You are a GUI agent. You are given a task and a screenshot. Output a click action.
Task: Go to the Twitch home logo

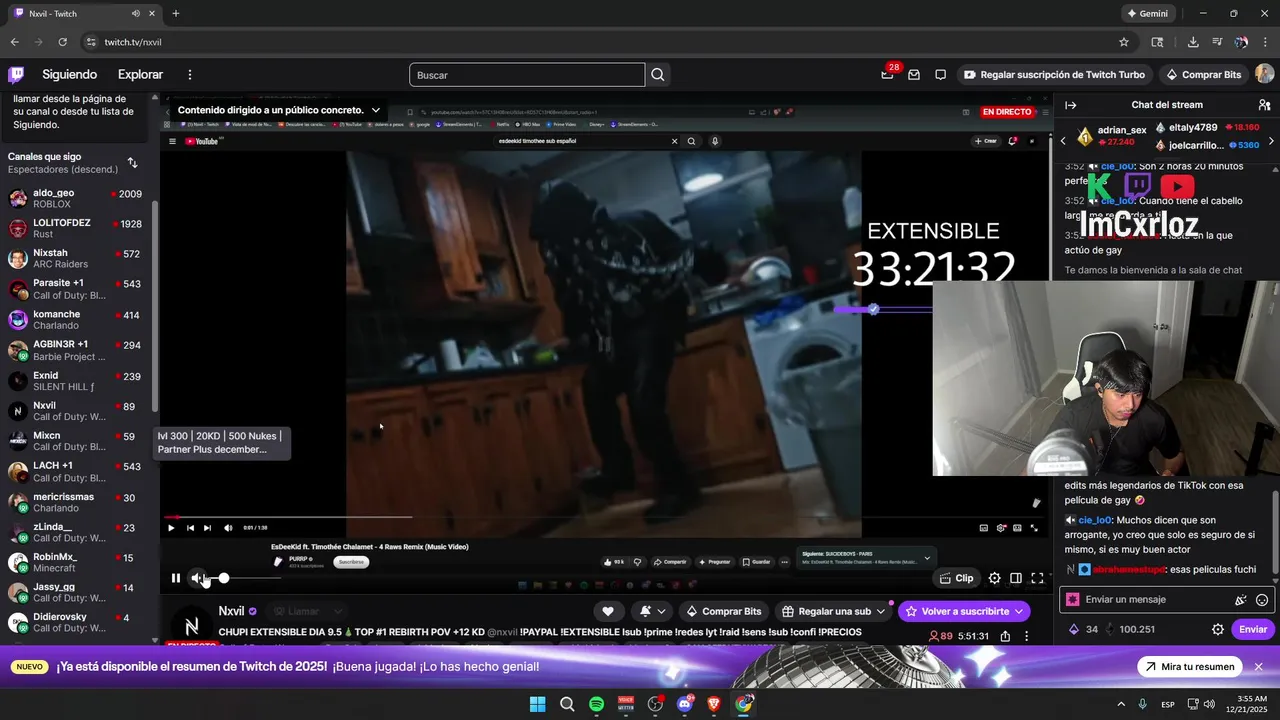pyautogui.click(x=16, y=74)
